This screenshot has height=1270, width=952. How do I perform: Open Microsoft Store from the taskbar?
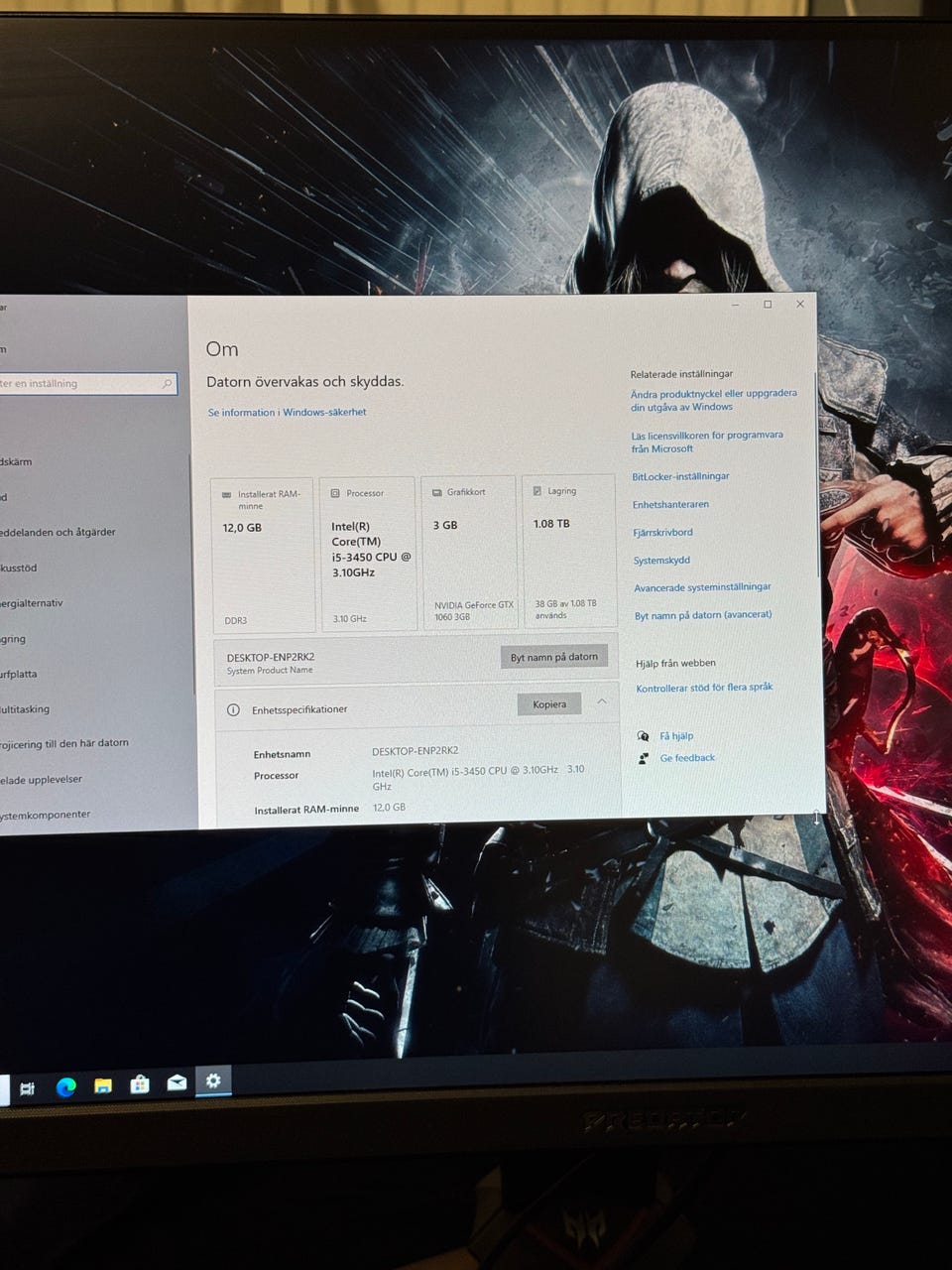(140, 1084)
